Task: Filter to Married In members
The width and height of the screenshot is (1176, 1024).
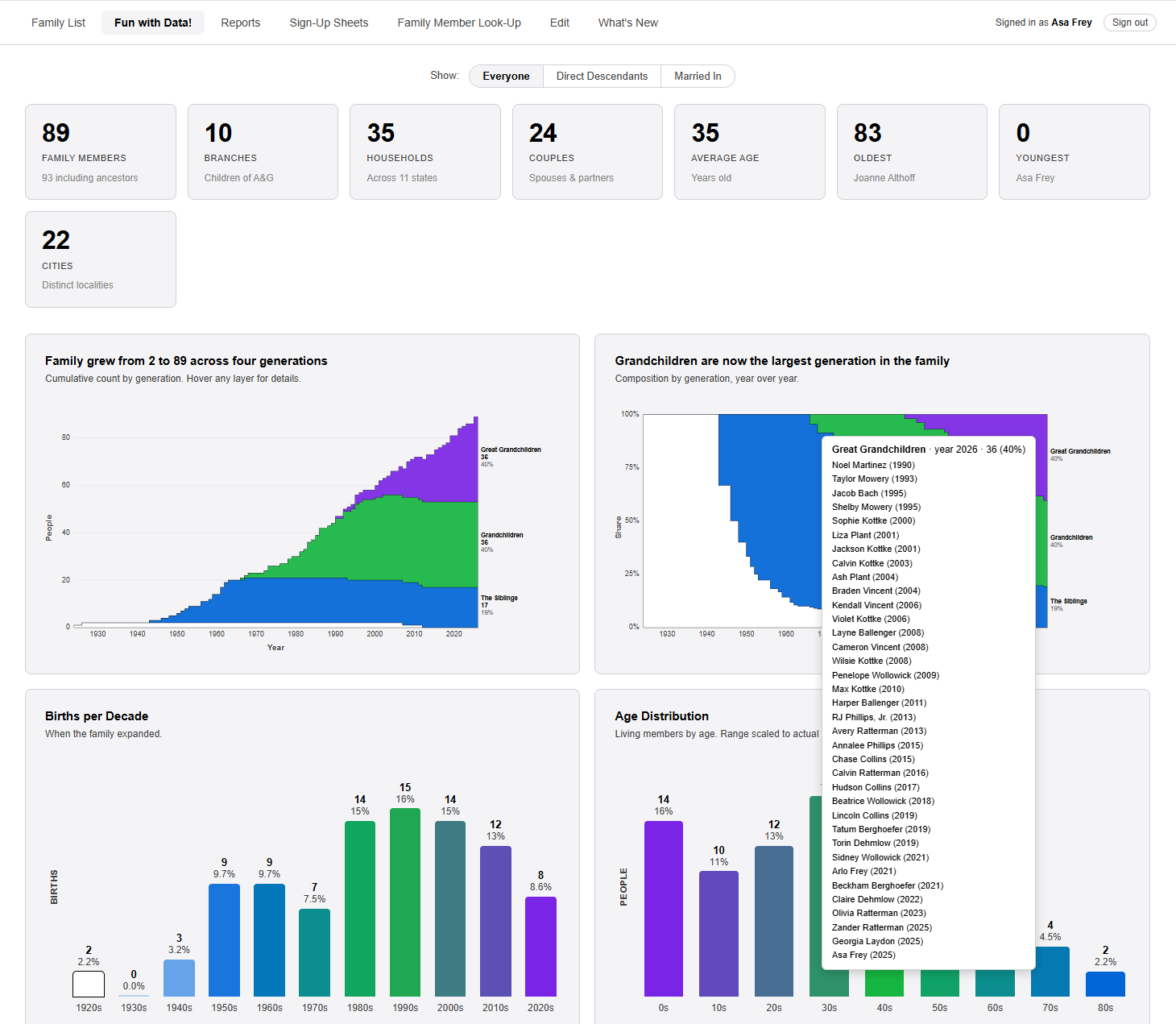Action: point(698,76)
